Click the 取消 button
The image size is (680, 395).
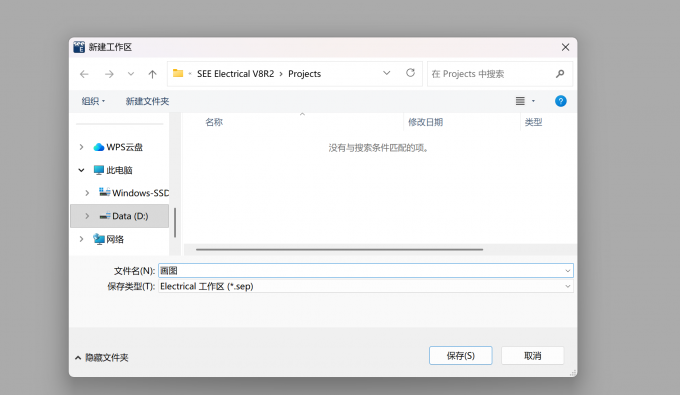(x=533, y=356)
